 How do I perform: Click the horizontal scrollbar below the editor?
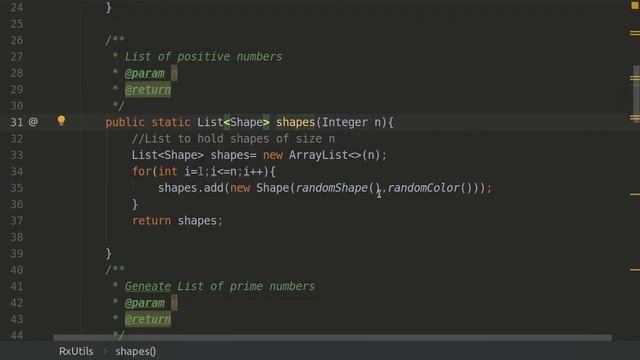[x=332, y=338]
